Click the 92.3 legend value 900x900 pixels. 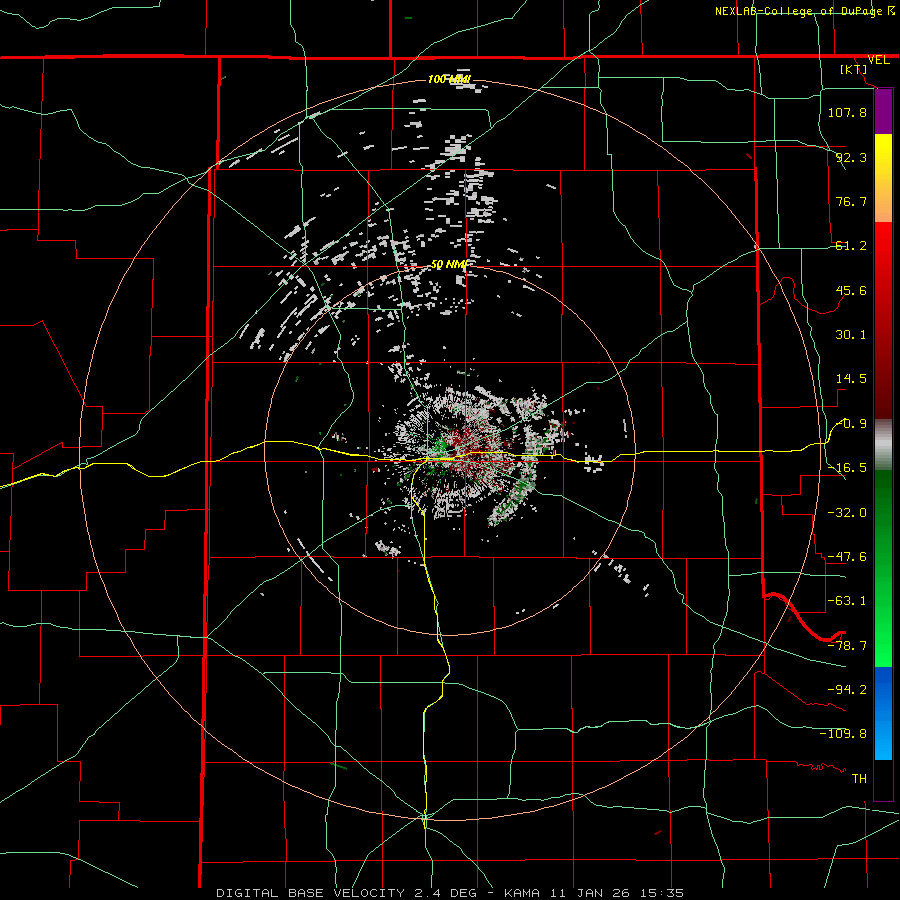tap(851, 157)
